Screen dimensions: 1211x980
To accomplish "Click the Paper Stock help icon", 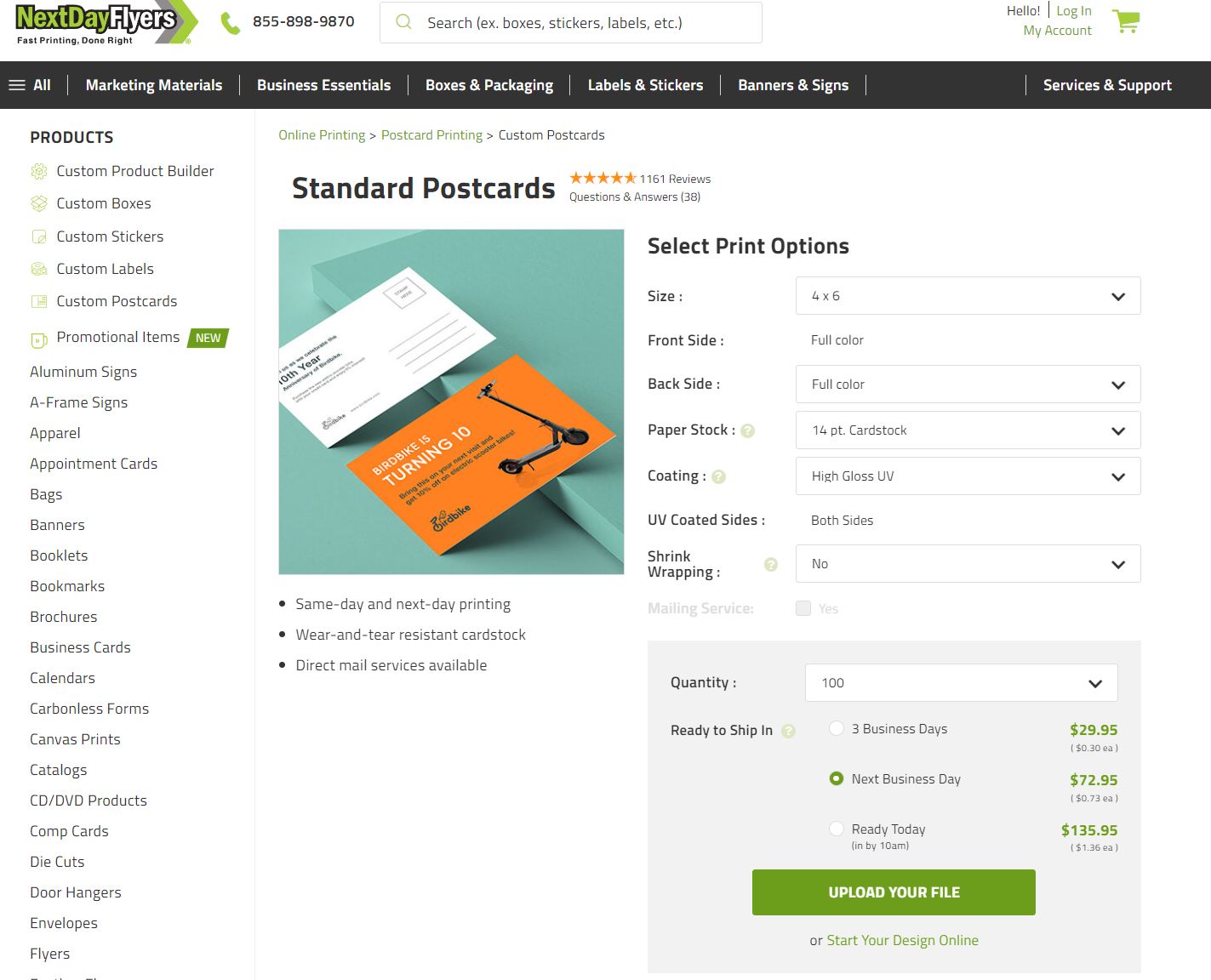I will pos(748,430).
